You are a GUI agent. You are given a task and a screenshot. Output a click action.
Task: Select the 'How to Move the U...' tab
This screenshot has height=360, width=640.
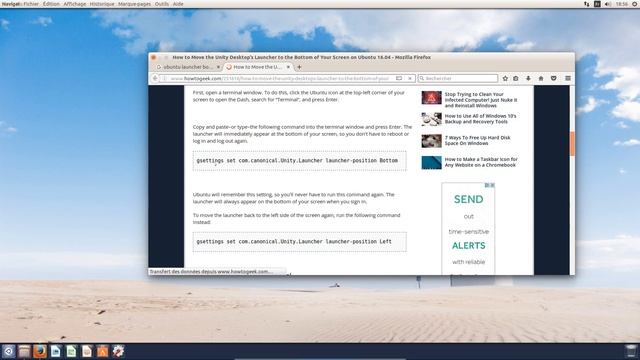point(258,67)
